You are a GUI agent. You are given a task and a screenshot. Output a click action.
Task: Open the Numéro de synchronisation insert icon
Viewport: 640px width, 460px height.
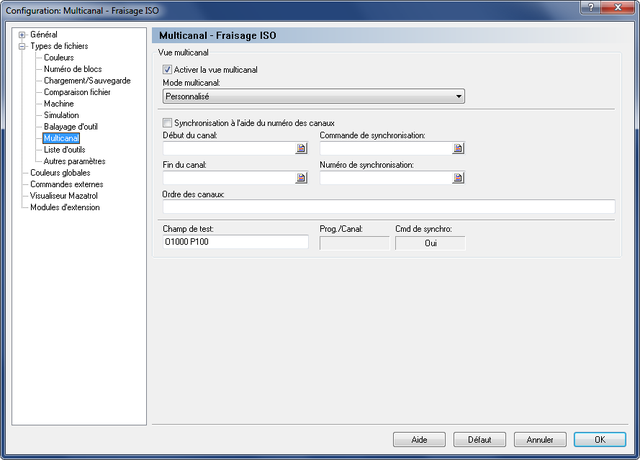point(458,178)
